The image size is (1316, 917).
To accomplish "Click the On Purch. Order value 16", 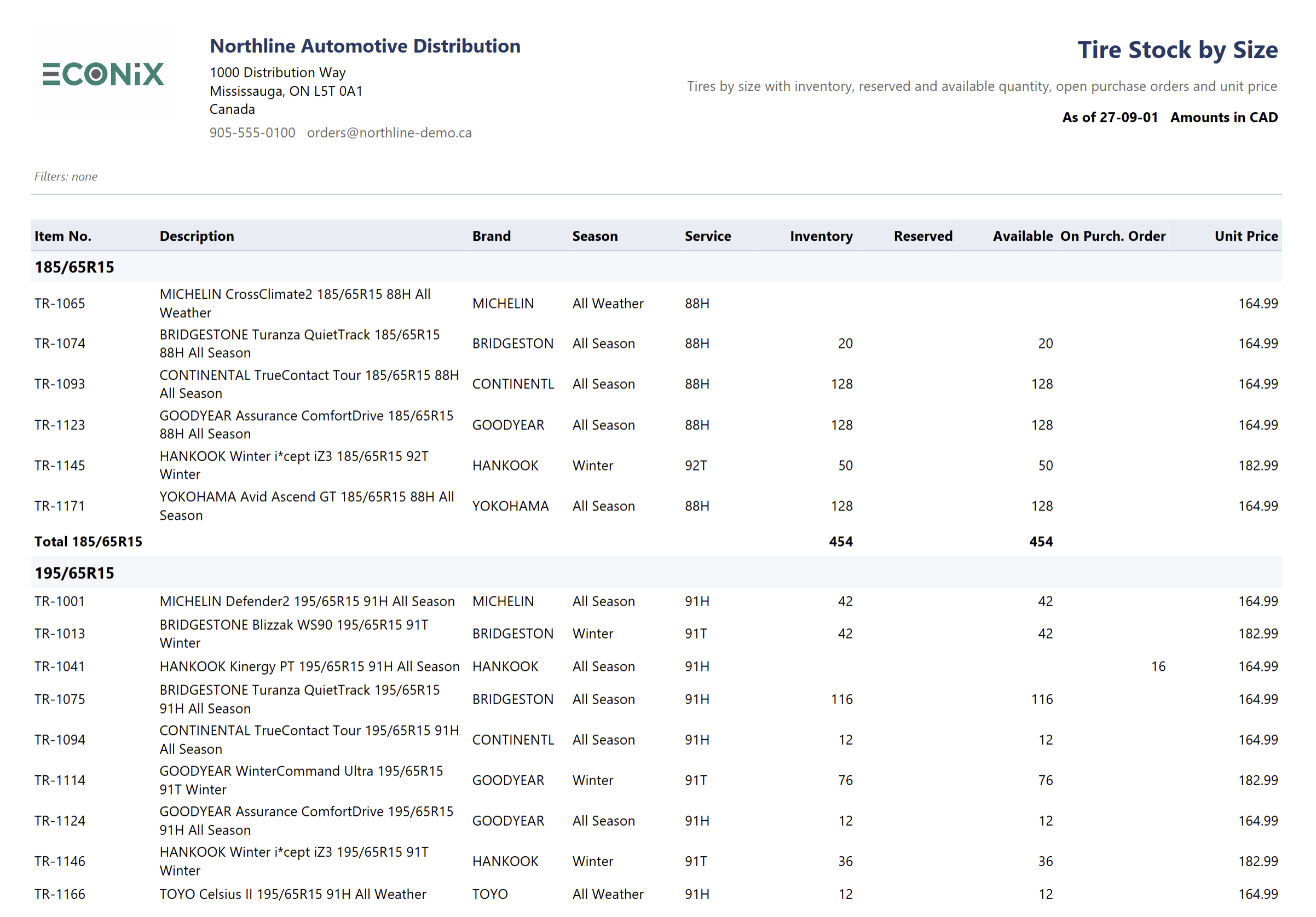I will point(1158,666).
